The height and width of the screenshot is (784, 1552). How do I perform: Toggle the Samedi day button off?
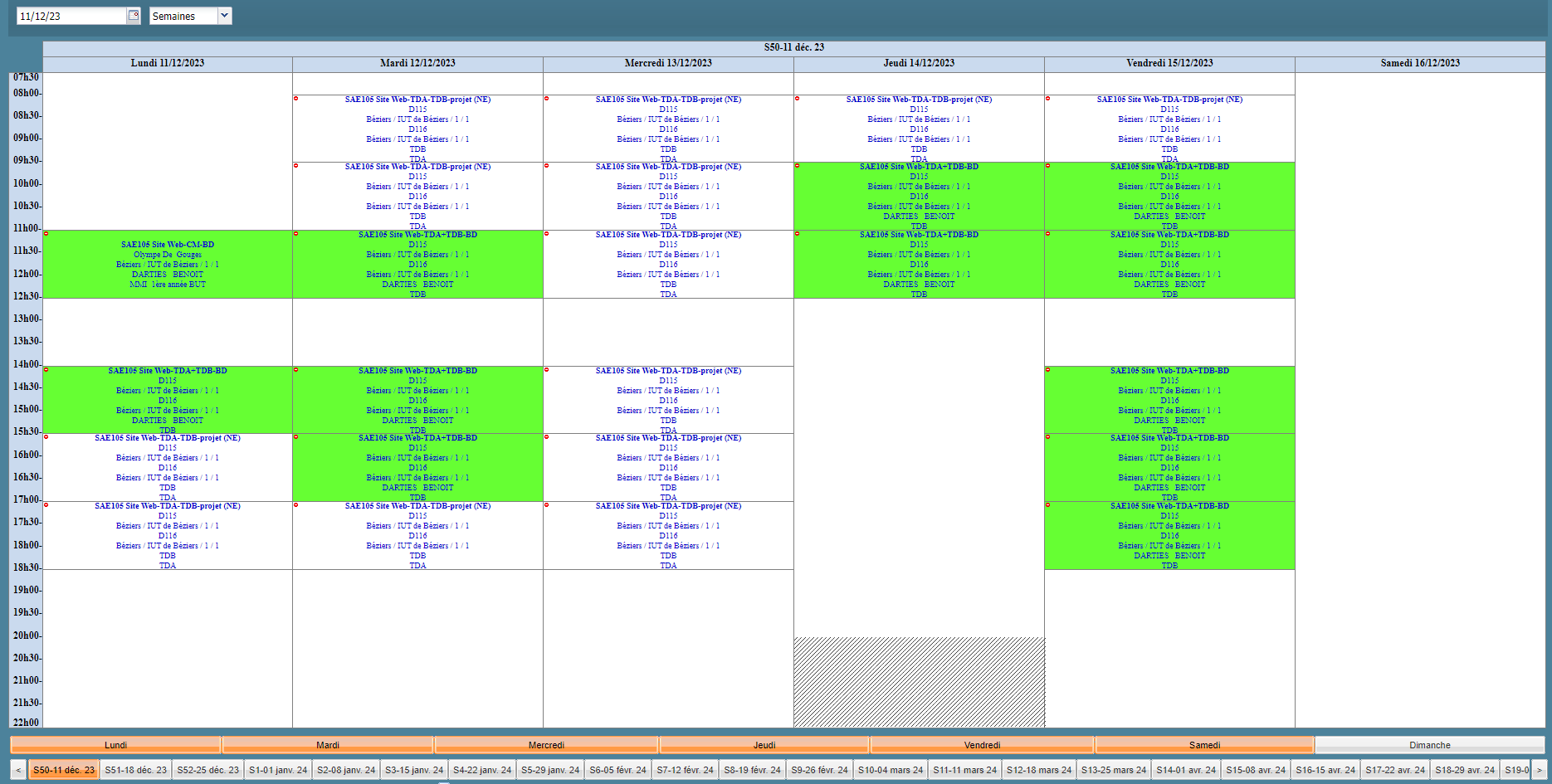pyautogui.click(x=1203, y=745)
